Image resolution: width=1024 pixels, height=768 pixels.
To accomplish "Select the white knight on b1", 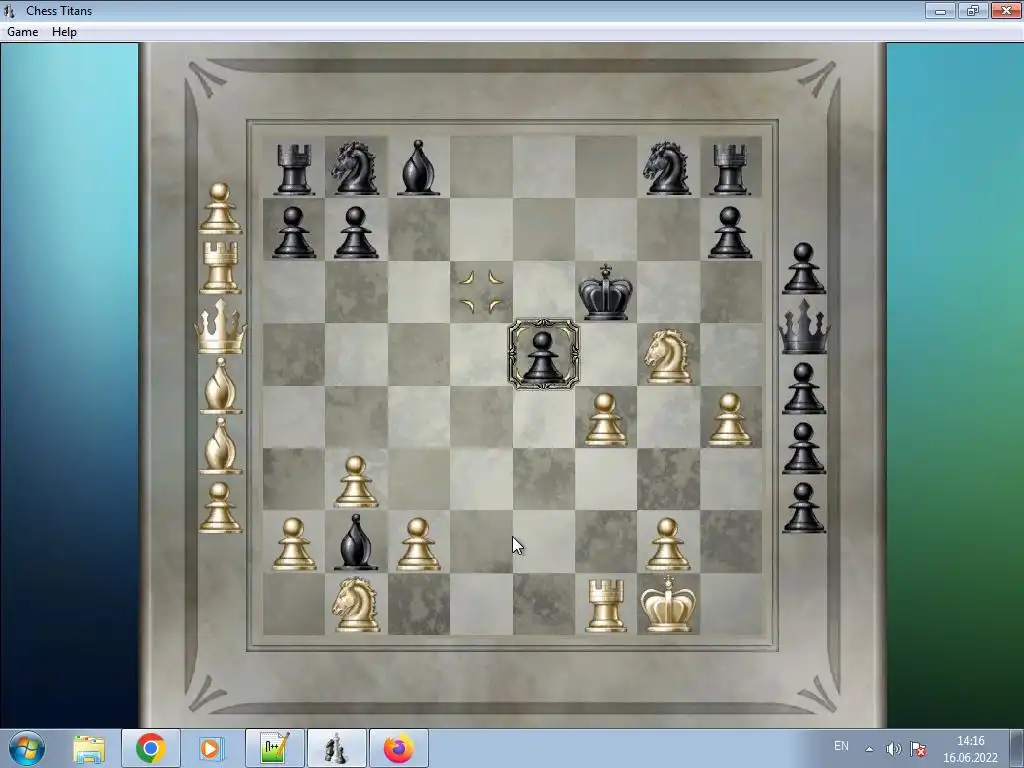I will [x=355, y=605].
